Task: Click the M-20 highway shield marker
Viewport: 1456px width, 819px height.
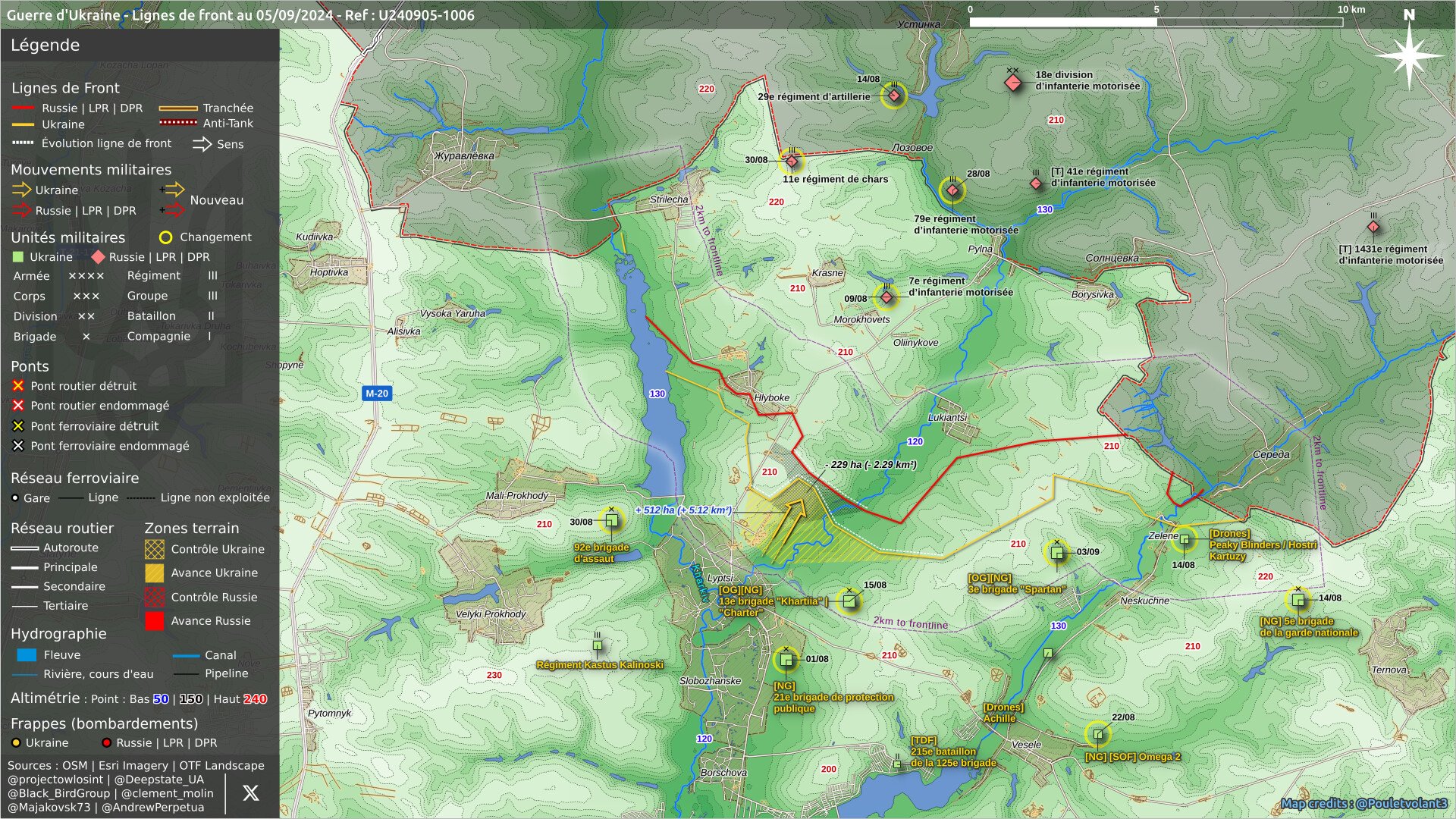Action: [377, 394]
